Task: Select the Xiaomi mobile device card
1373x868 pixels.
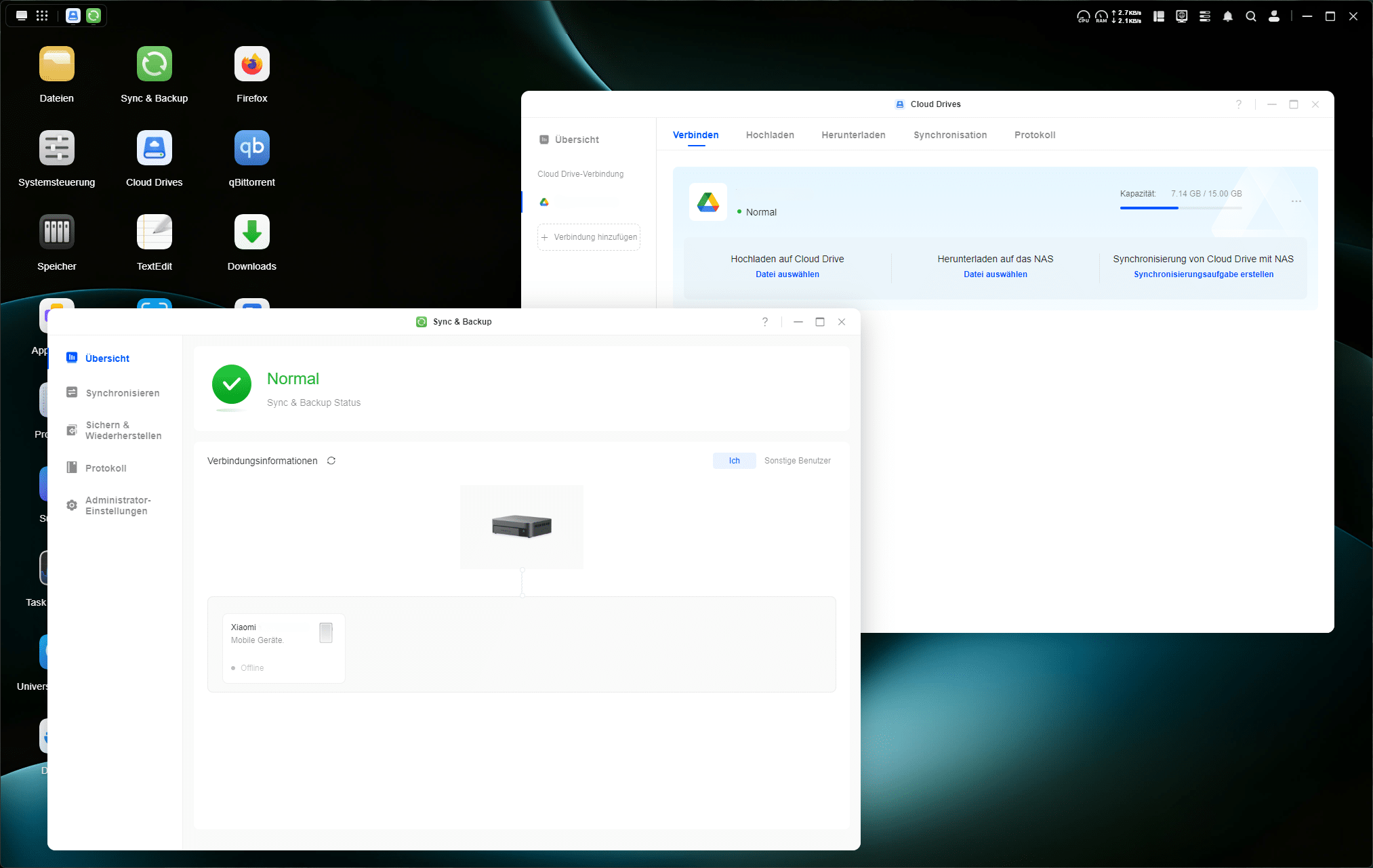Action: click(283, 648)
